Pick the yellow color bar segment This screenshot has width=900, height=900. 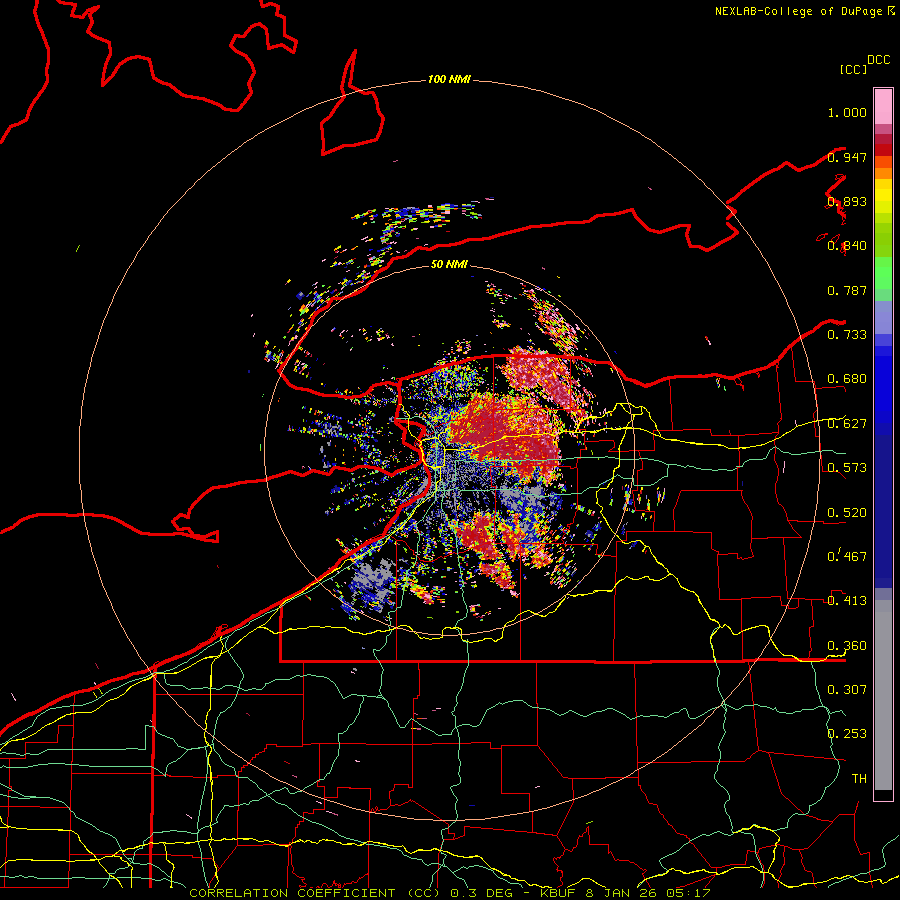pos(883,196)
